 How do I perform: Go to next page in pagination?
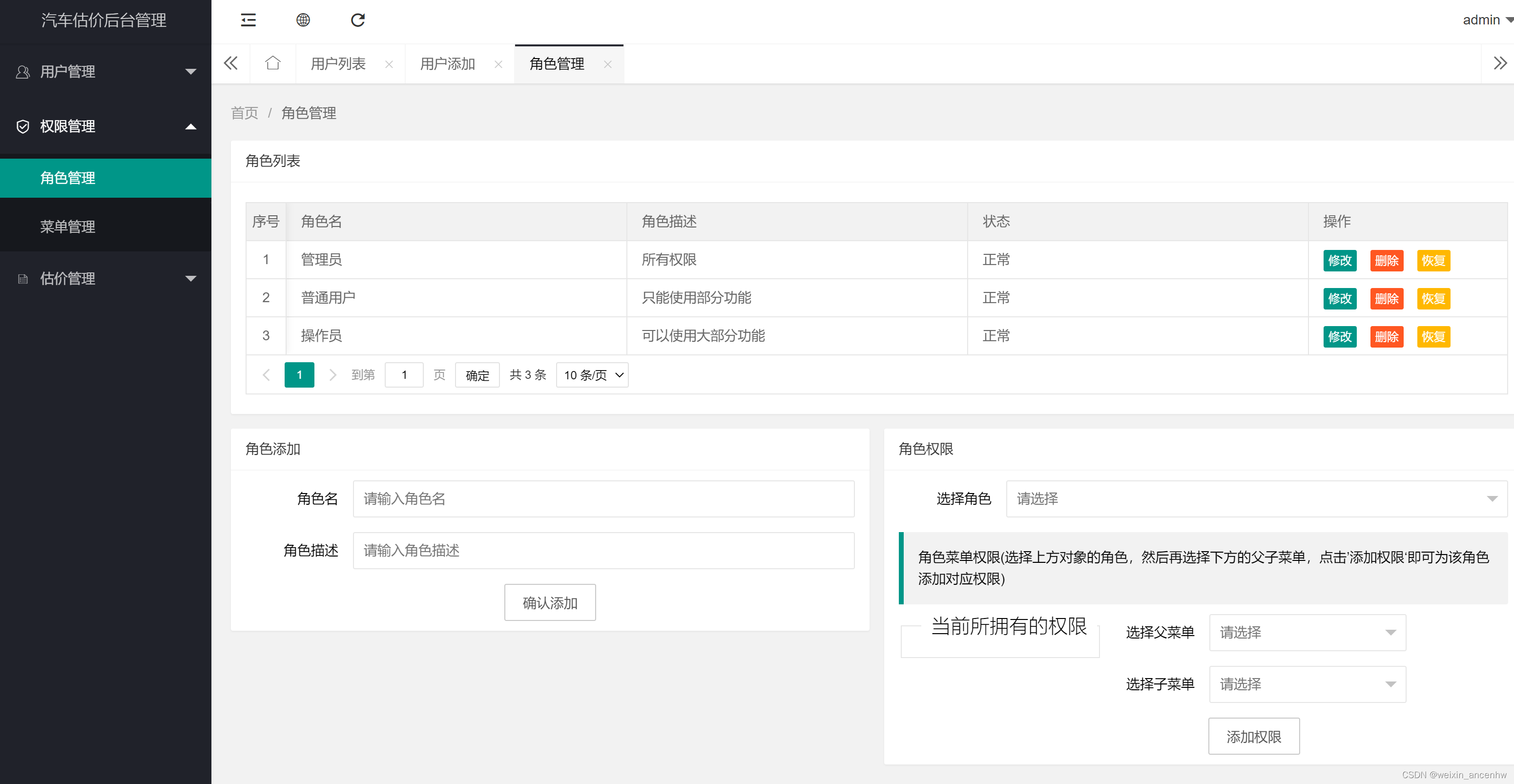332,375
